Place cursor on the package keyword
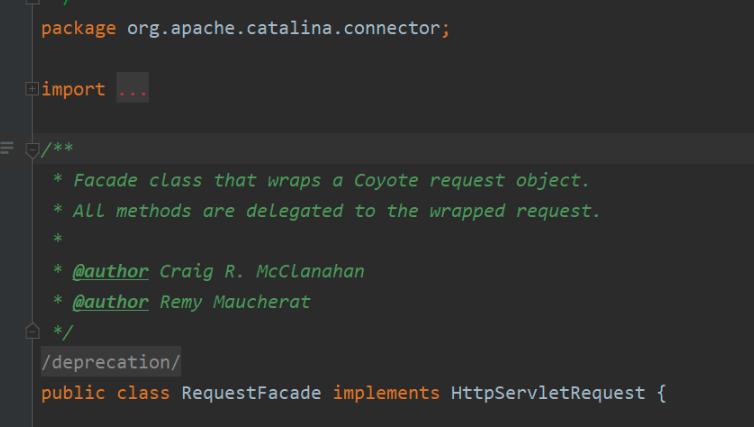This screenshot has width=754, height=427. (78, 28)
